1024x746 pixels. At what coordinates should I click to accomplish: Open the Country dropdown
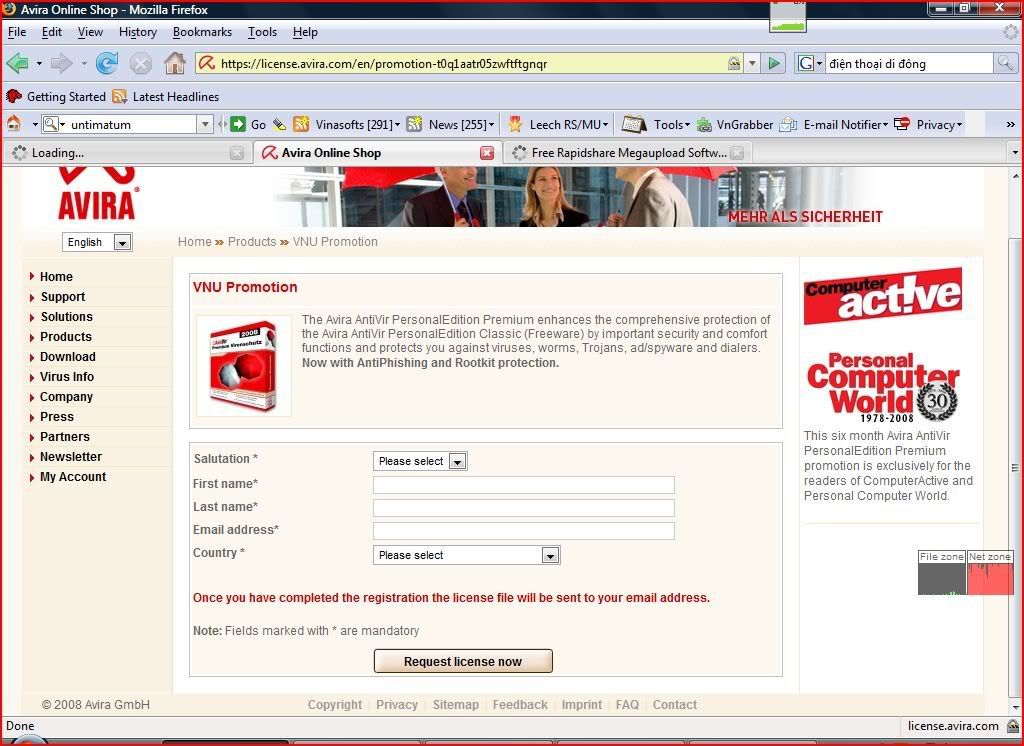(466, 555)
